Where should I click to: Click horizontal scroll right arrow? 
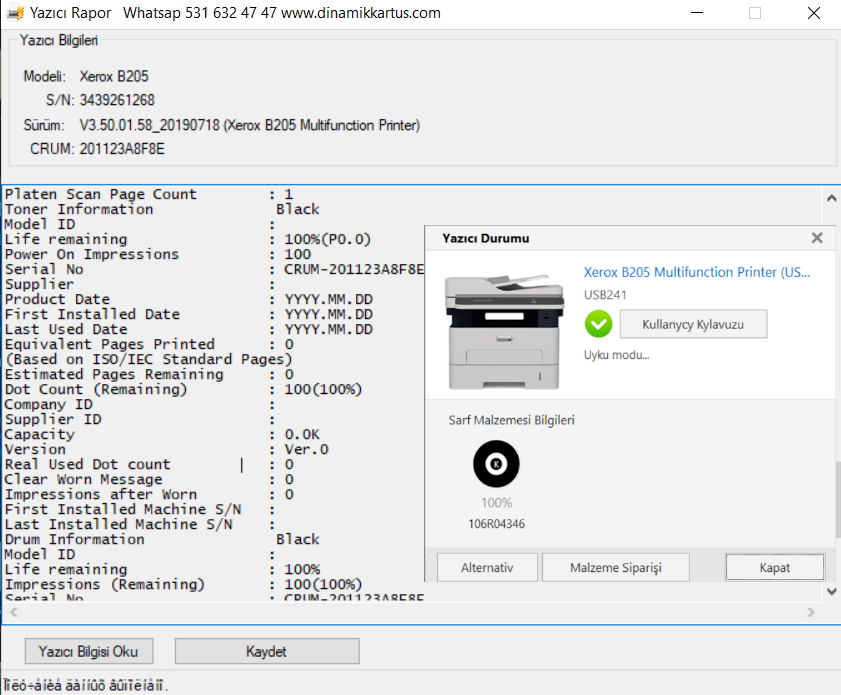[810, 612]
